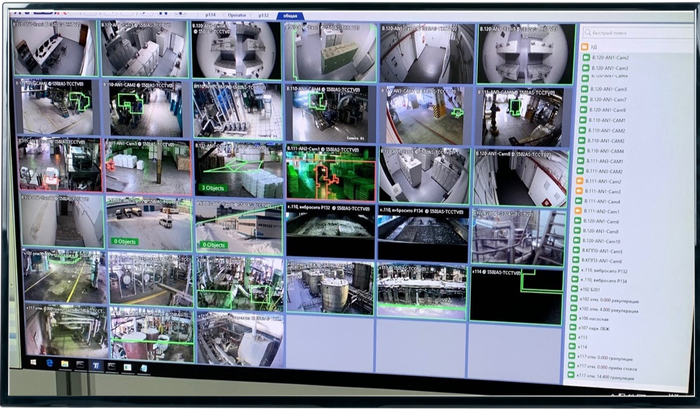This screenshot has height=410, width=700.
Task: Switch to the Operator tab
Action: pyautogui.click(x=237, y=15)
